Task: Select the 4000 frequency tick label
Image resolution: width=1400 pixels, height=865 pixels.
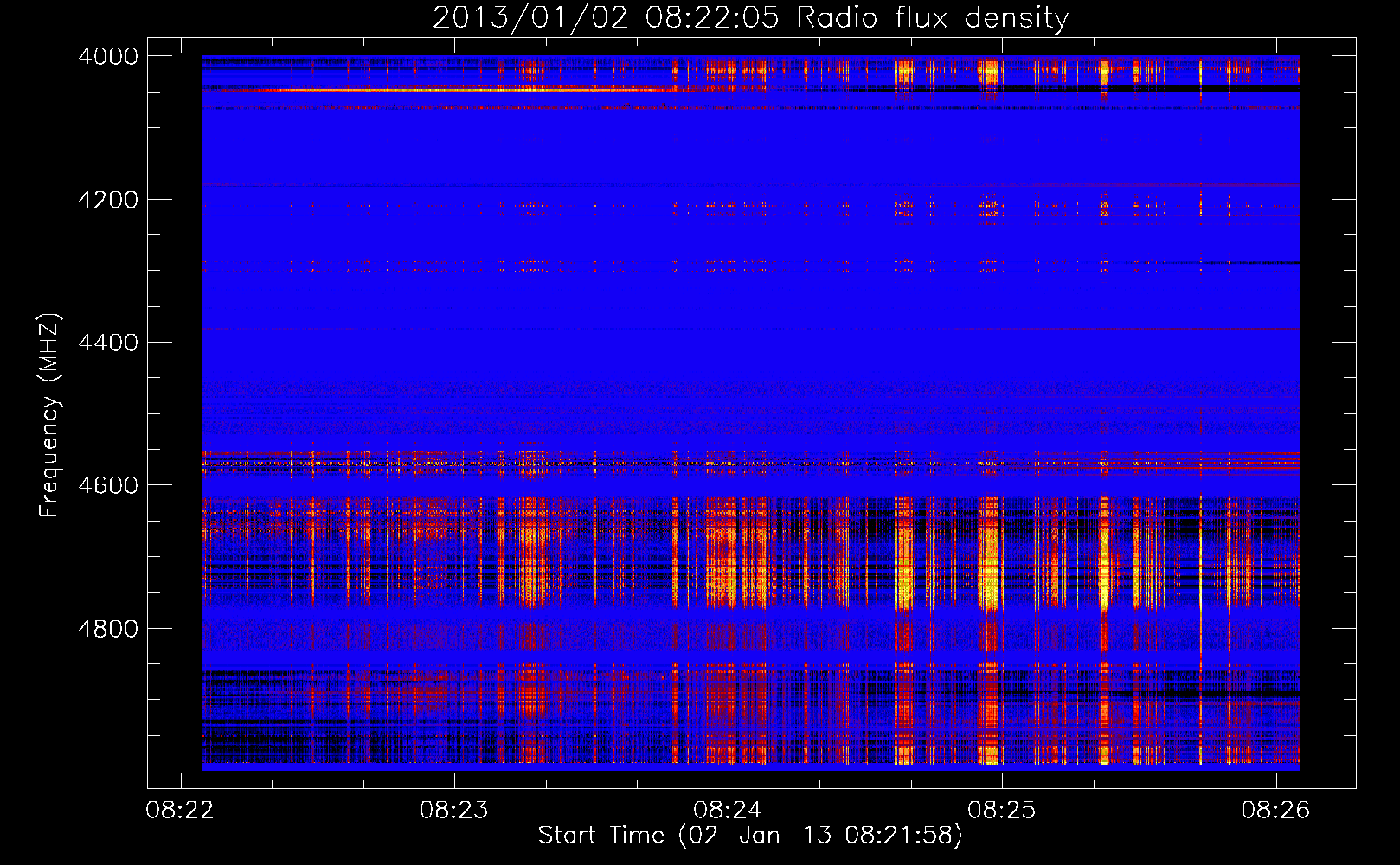Action: [108, 56]
